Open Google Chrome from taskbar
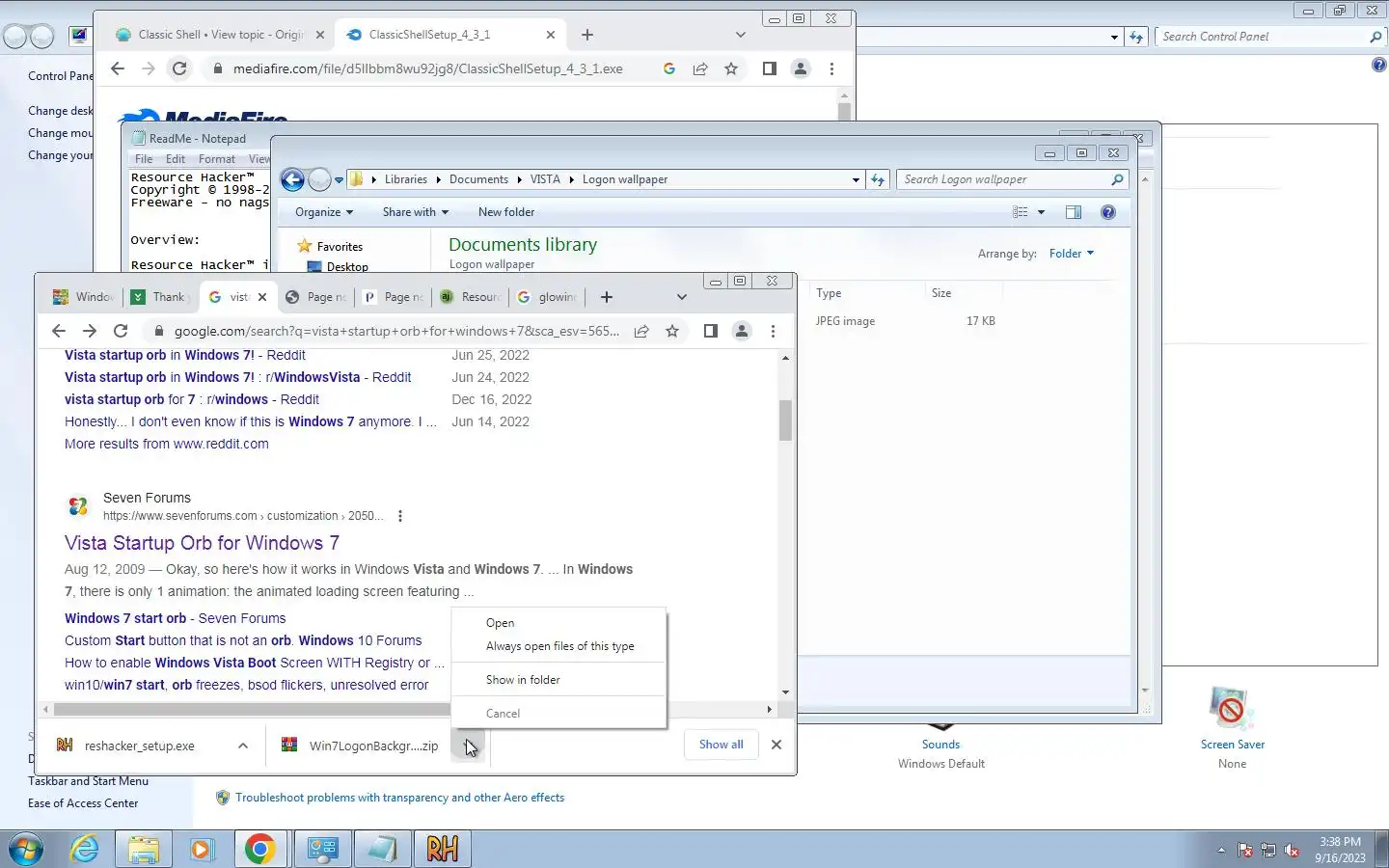The height and width of the screenshot is (868, 1389). point(259,849)
